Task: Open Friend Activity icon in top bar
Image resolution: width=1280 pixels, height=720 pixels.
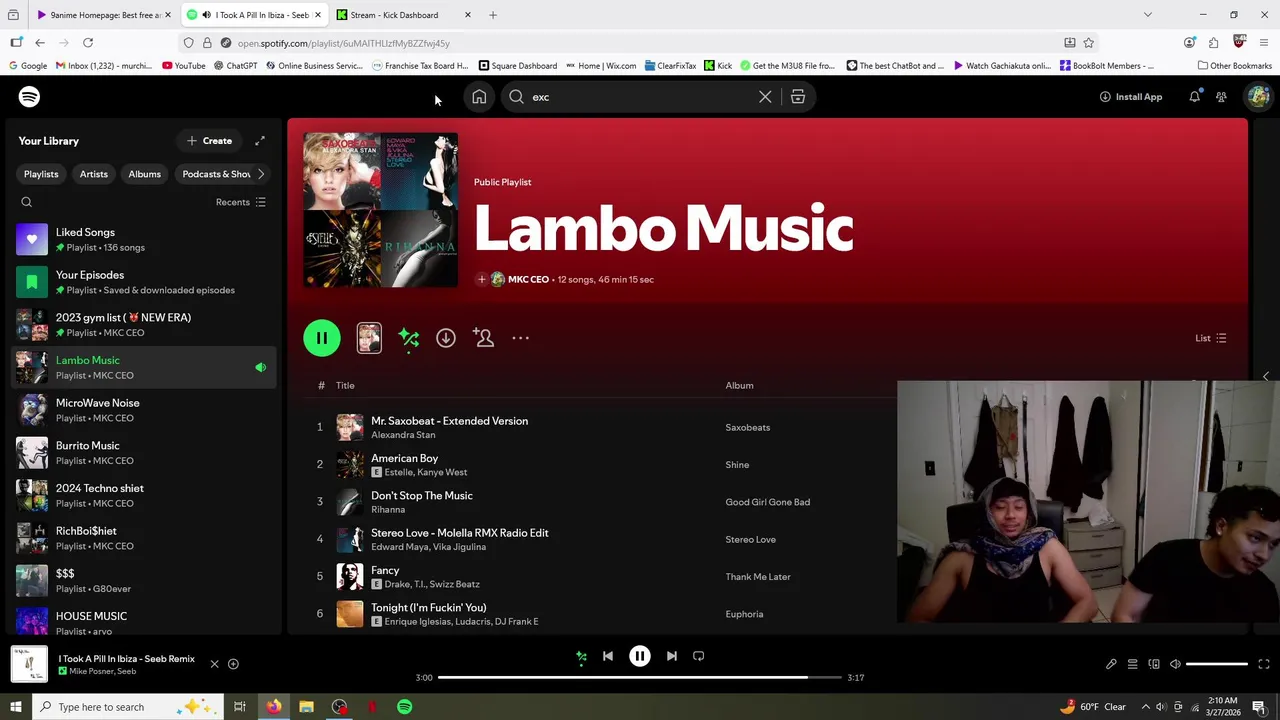Action: [1221, 97]
